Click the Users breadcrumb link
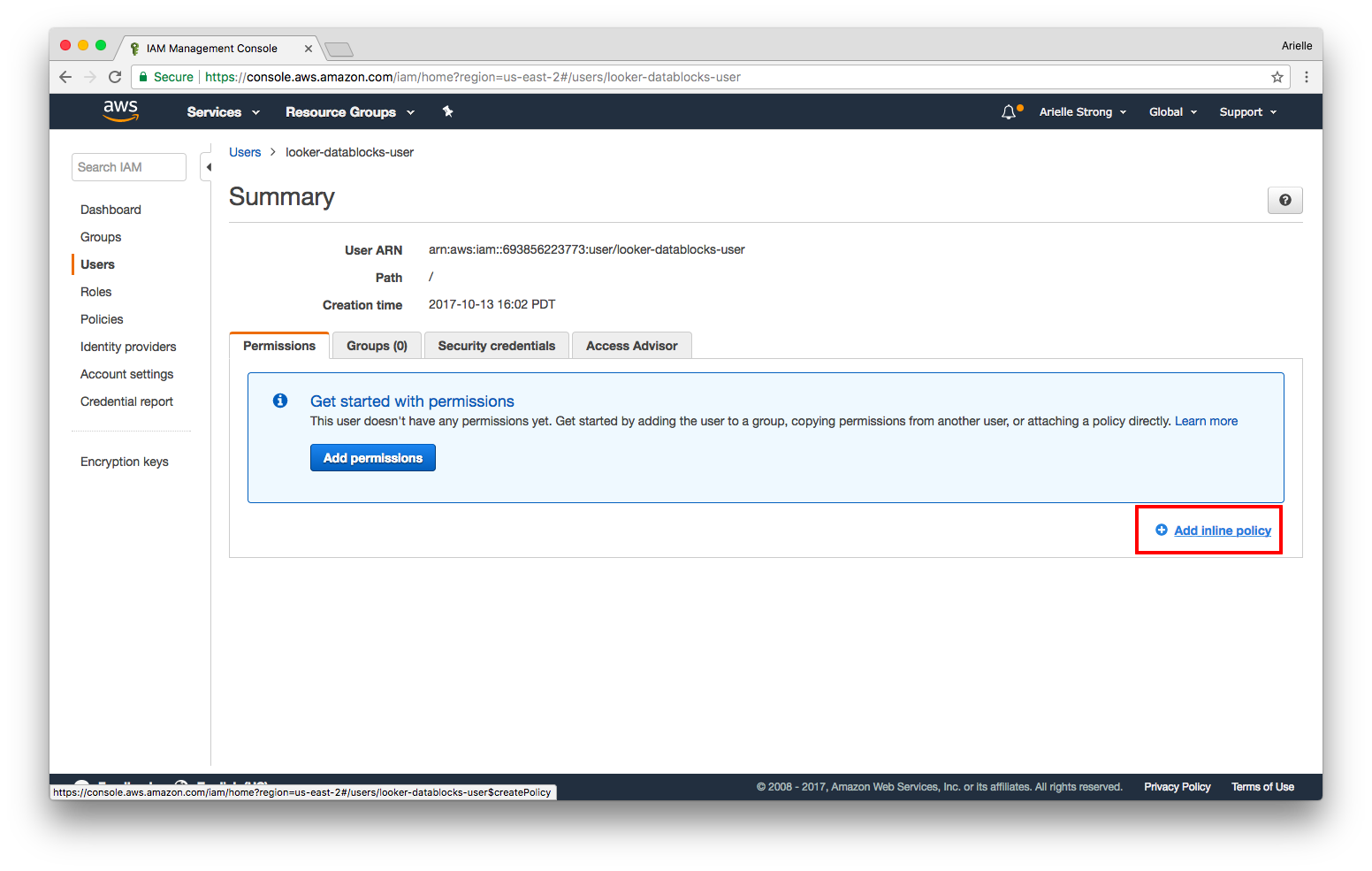This screenshot has width=1372, height=871. (x=245, y=152)
